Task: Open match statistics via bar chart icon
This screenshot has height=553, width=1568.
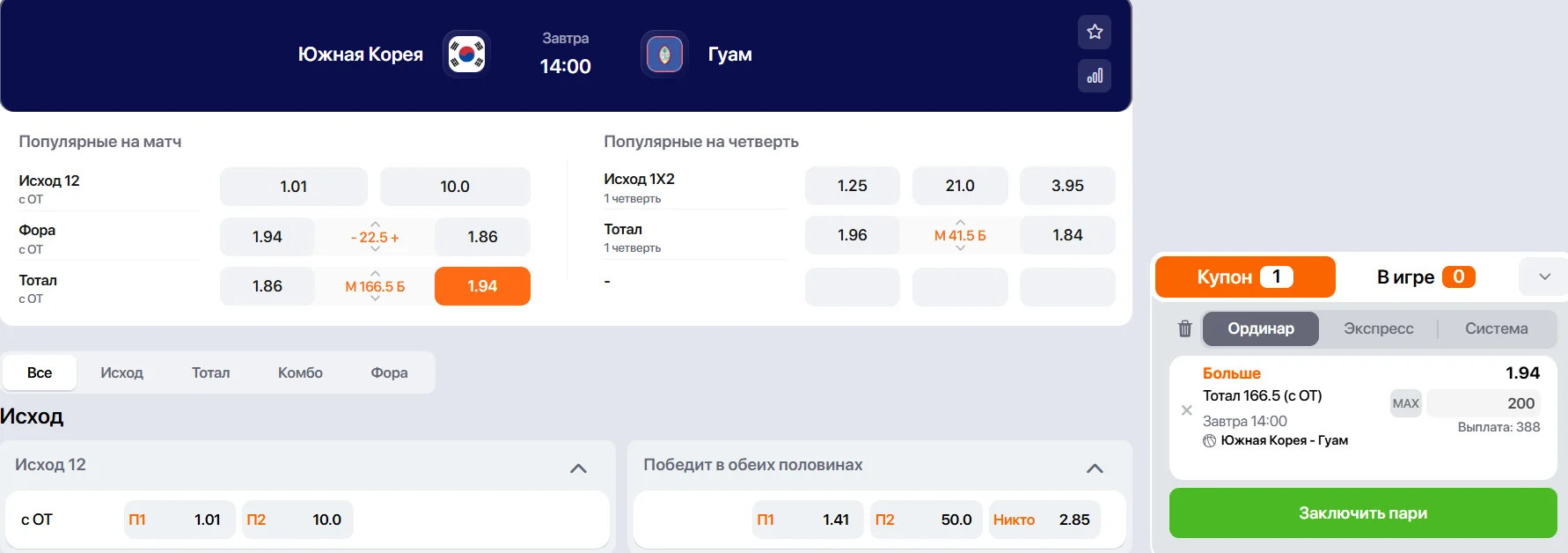Action: point(1094,76)
